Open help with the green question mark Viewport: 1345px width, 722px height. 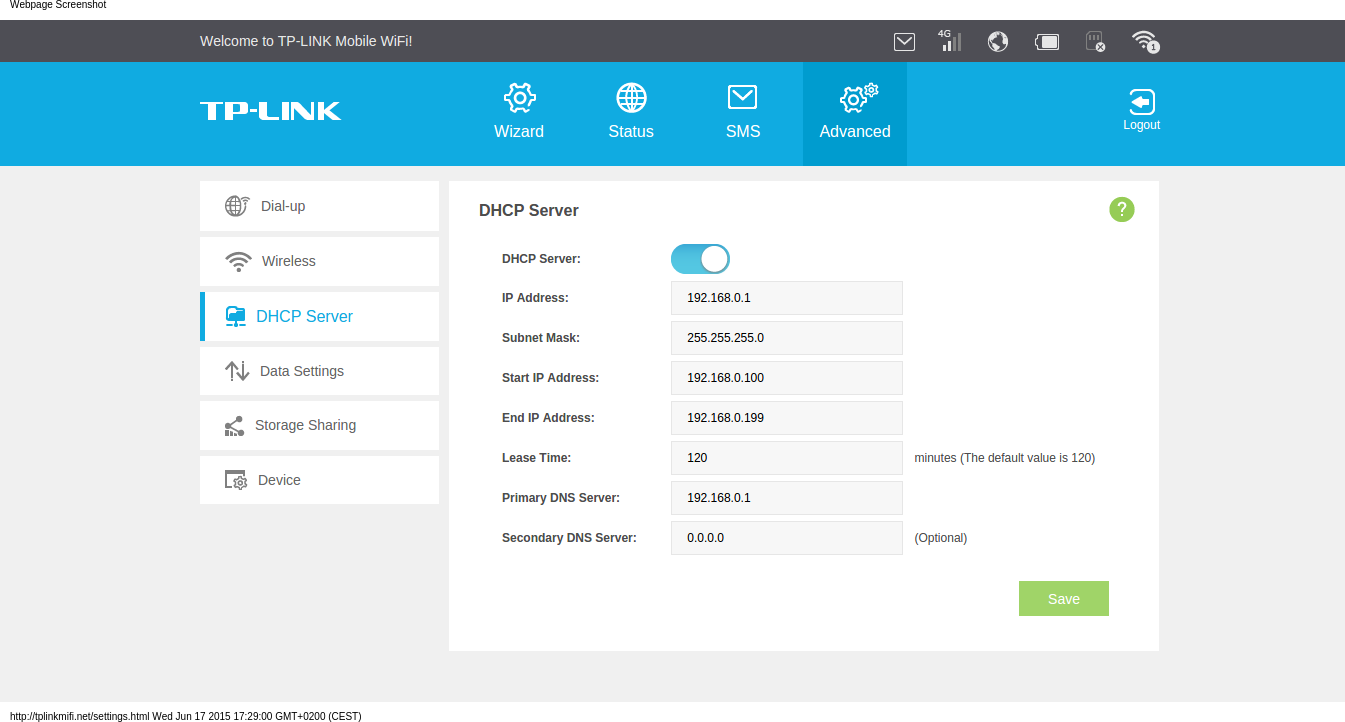coord(1121,209)
